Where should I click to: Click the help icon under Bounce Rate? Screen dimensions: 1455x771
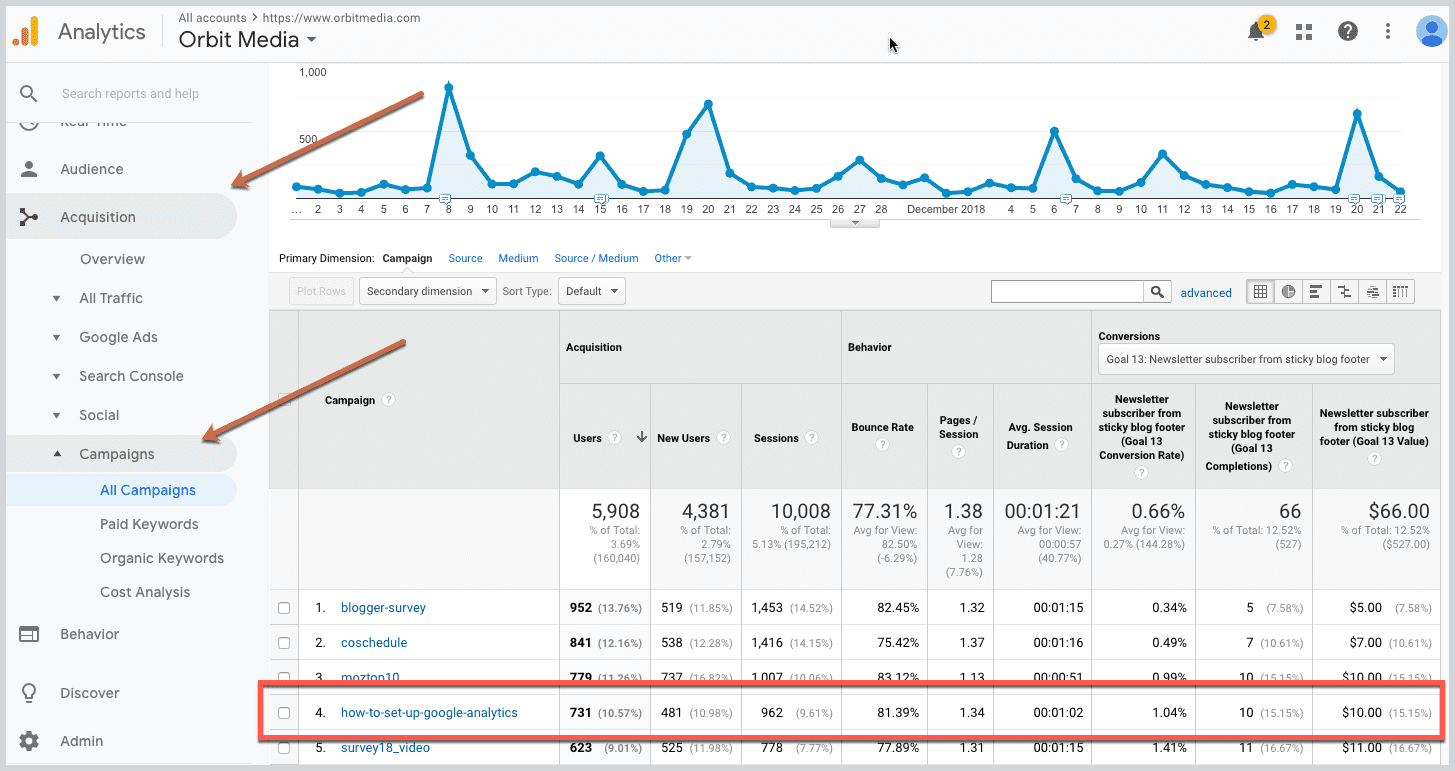(x=883, y=445)
